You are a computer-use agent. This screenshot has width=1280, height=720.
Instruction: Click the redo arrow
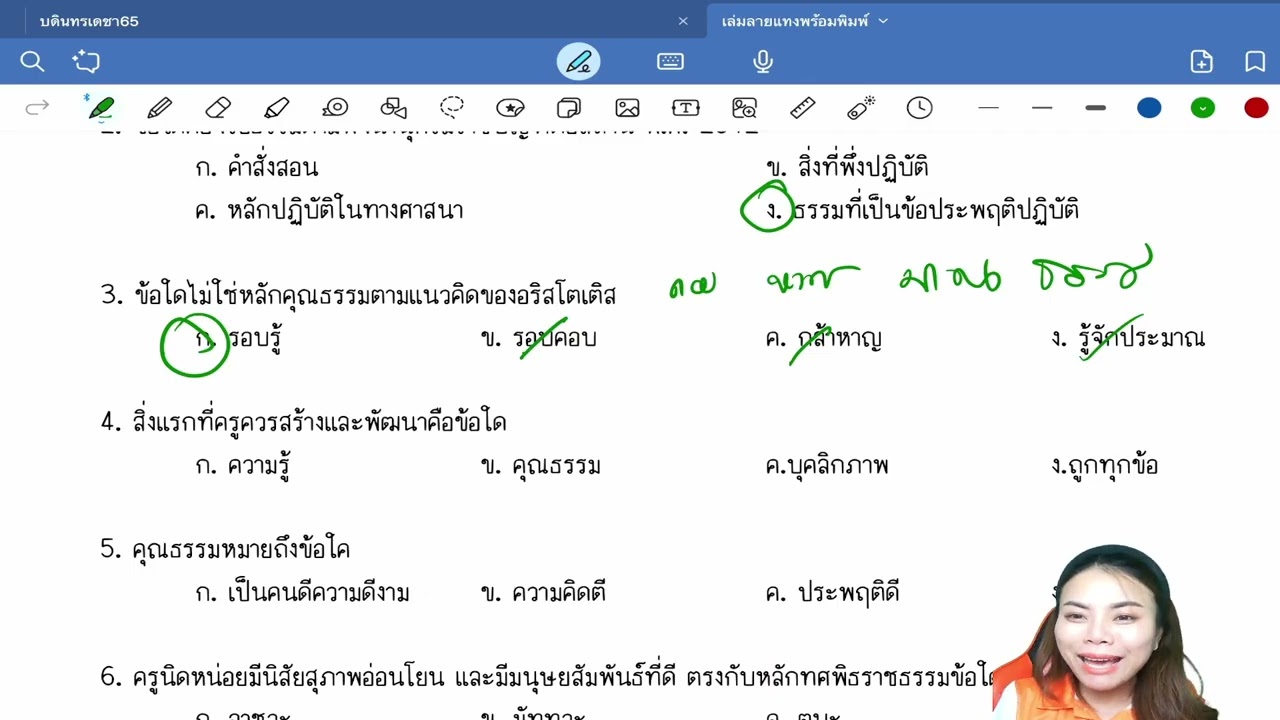tap(37, 108)
